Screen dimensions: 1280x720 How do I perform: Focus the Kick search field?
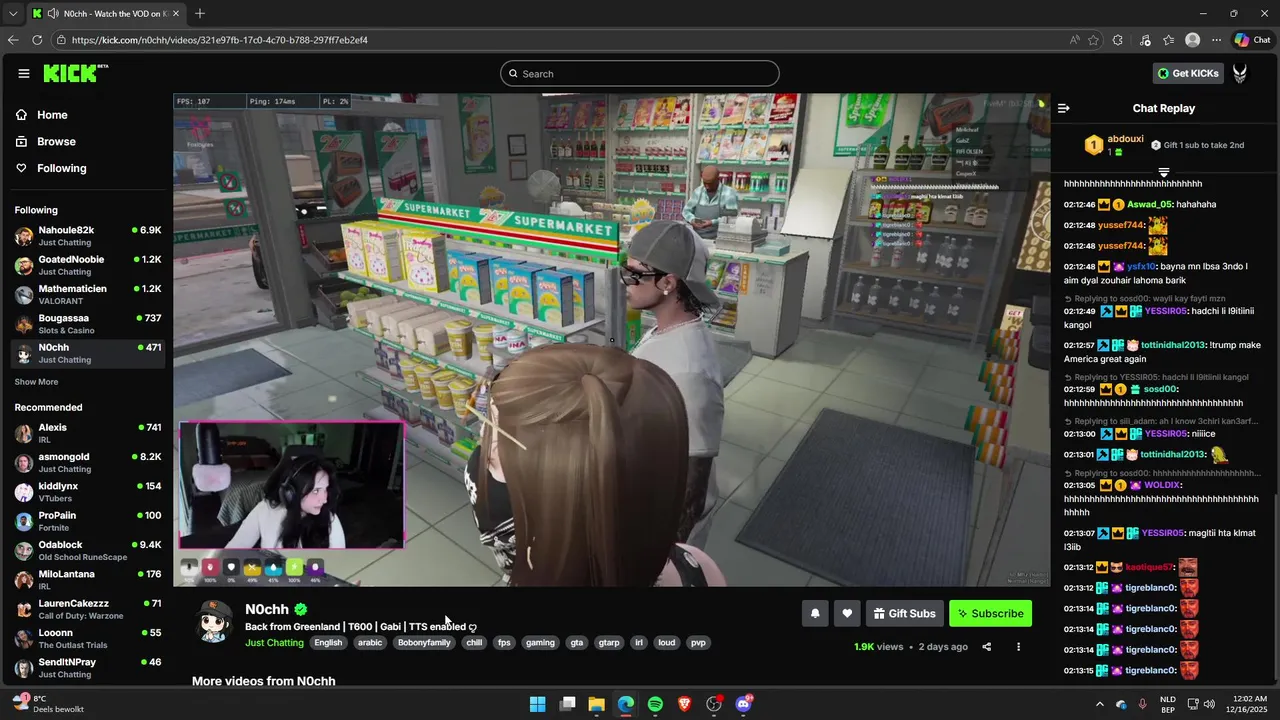(x=640, y=73)
